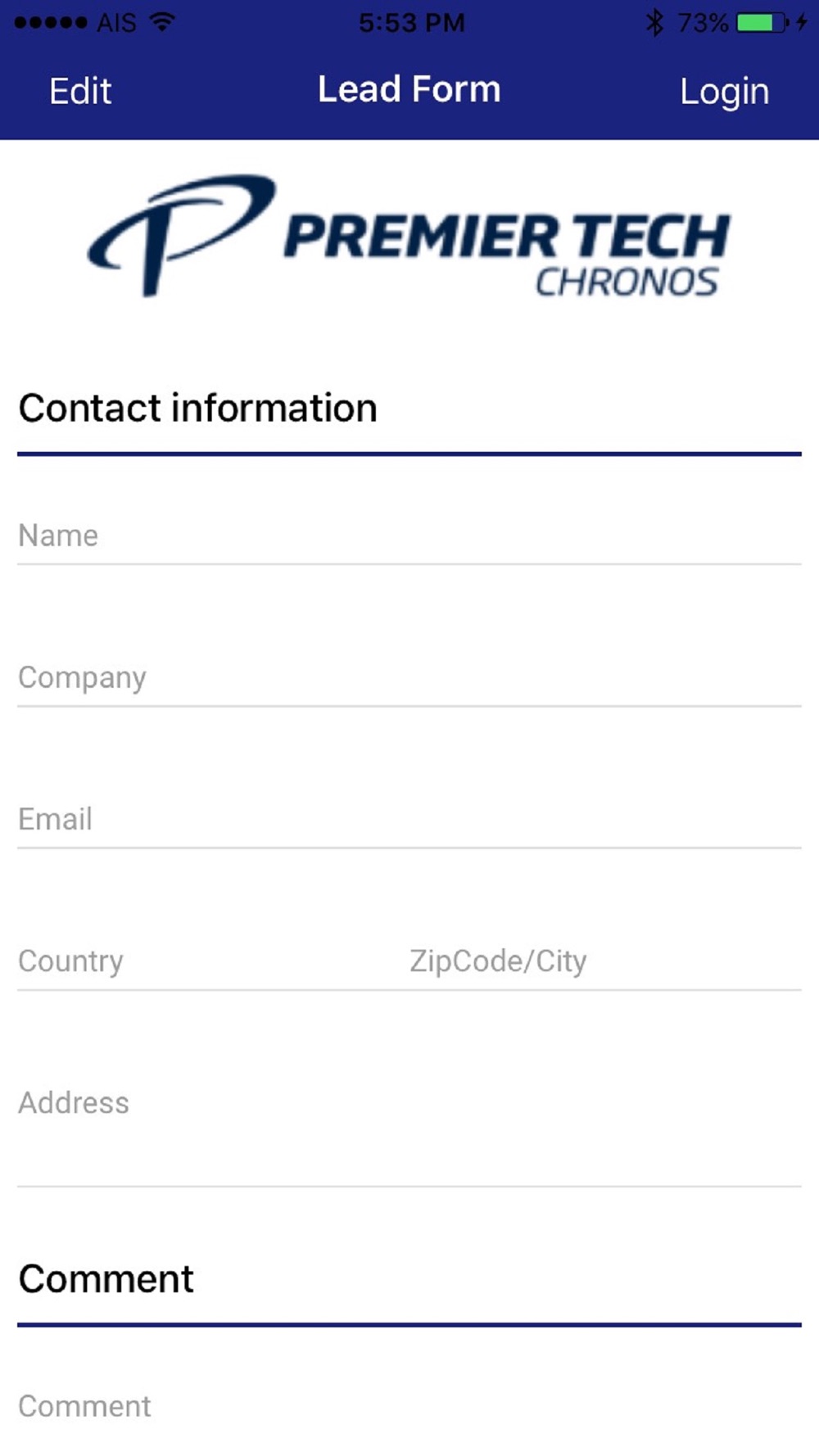
Task: Tap the Bluetooth status icon
Action: coord(654,22)
